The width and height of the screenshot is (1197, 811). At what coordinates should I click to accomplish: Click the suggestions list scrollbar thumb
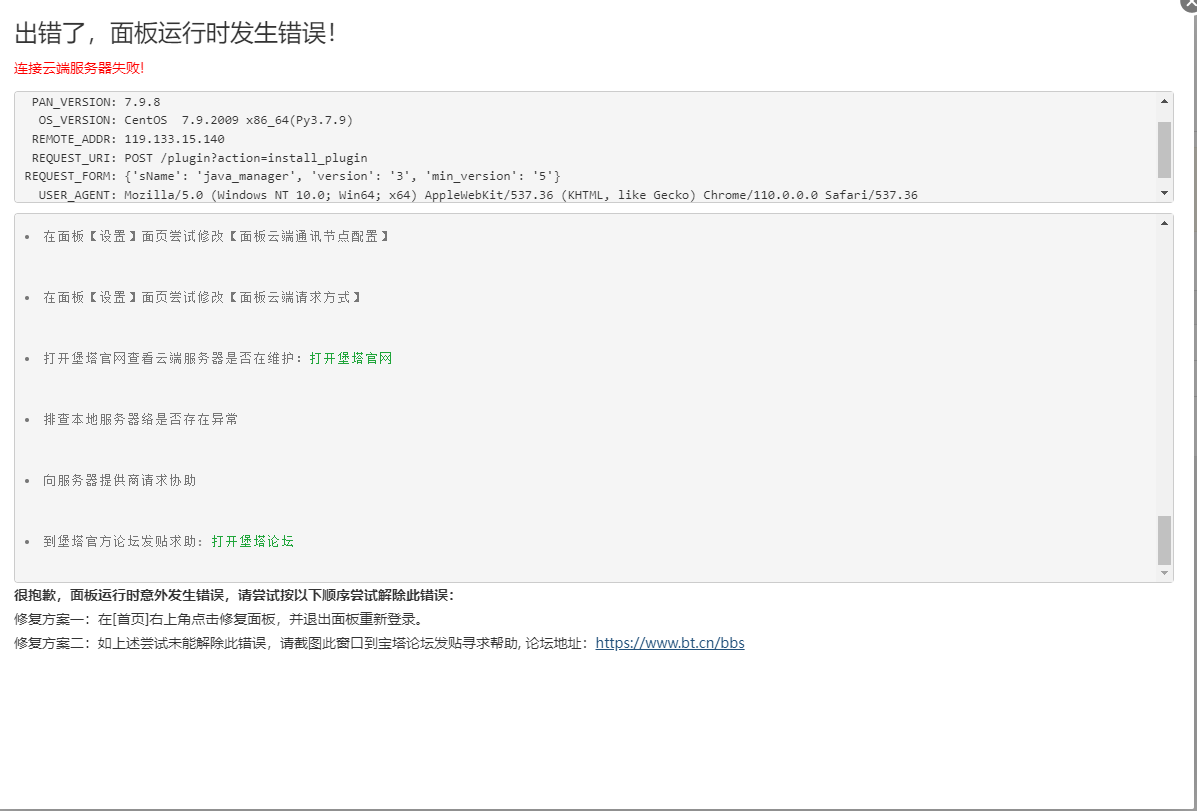[1164, 540]
